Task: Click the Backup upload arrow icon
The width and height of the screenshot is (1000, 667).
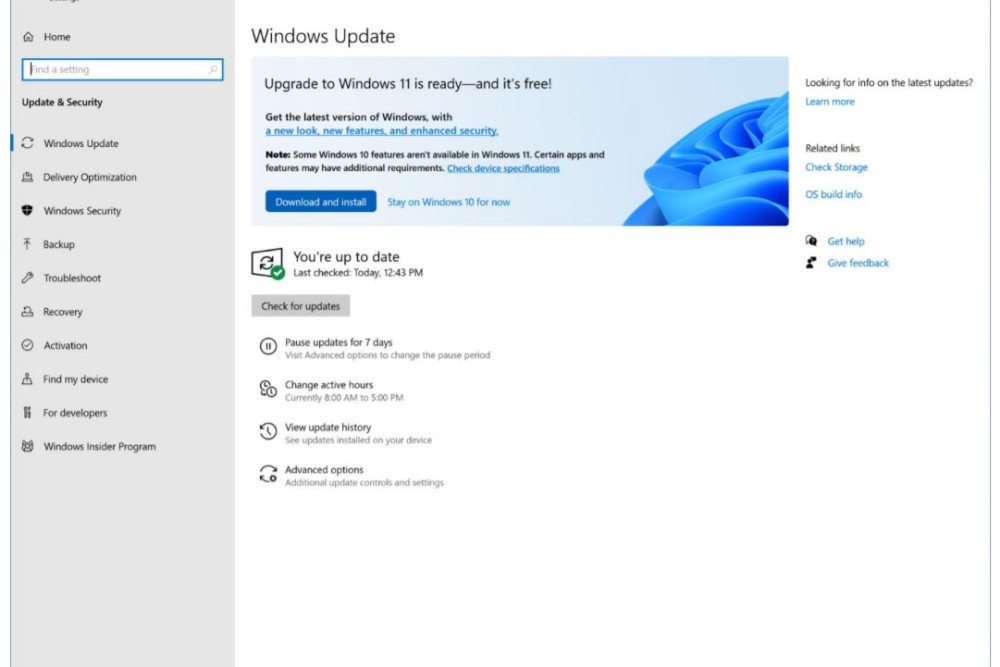Action: pyautogui.click(x=27, y=244)
